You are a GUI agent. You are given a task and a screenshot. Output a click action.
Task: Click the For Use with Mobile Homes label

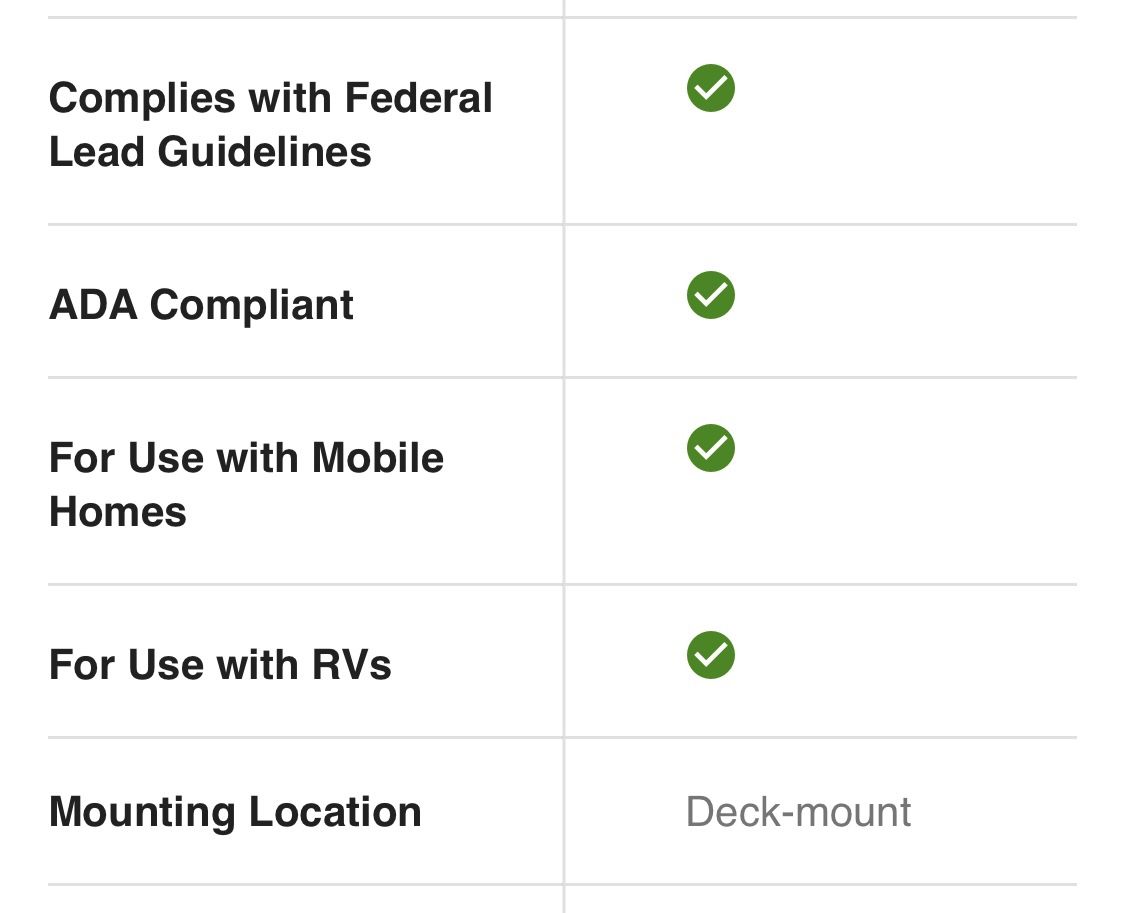pos(246,485)
